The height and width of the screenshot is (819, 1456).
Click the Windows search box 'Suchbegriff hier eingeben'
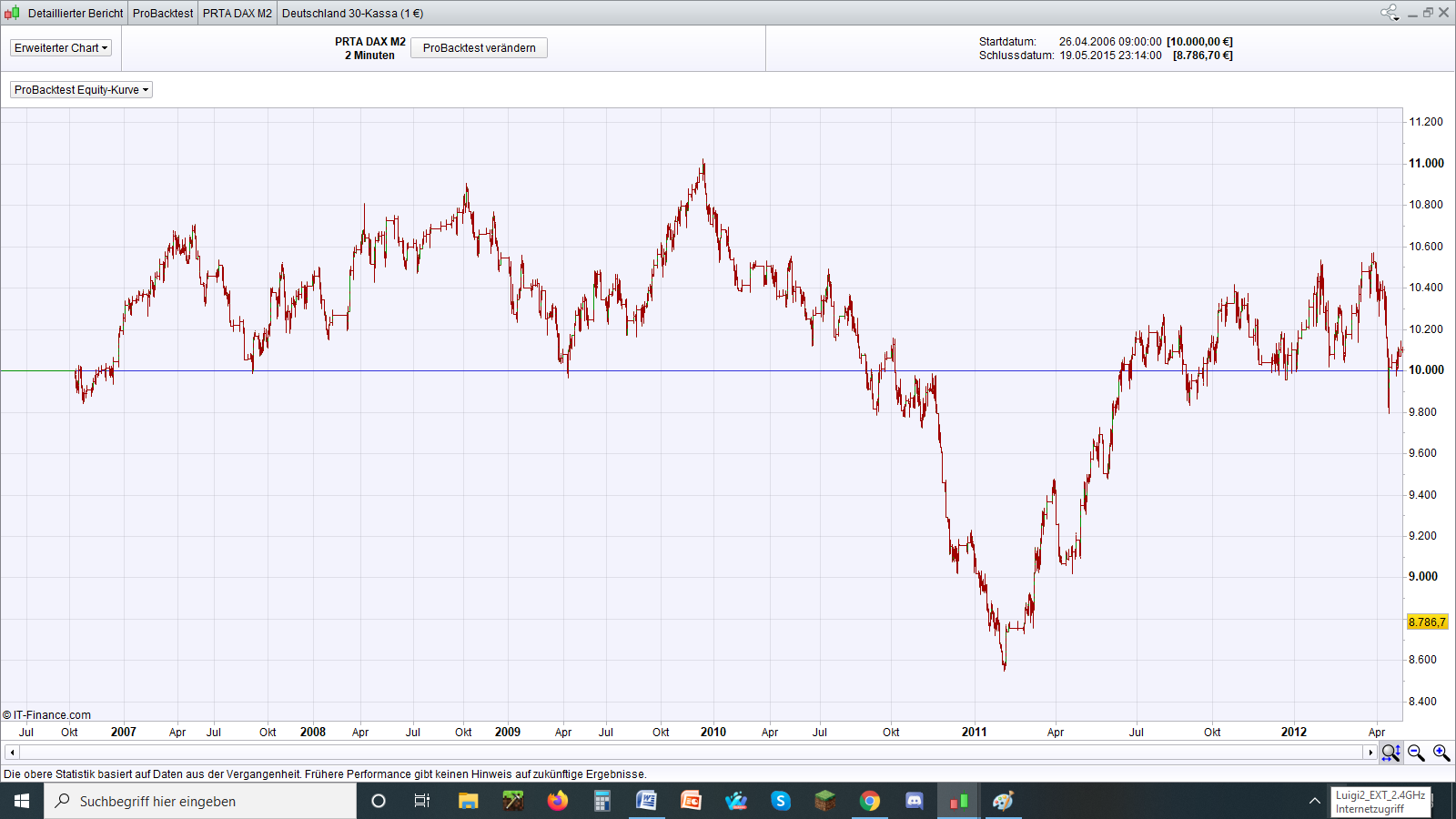coord(200,801)
